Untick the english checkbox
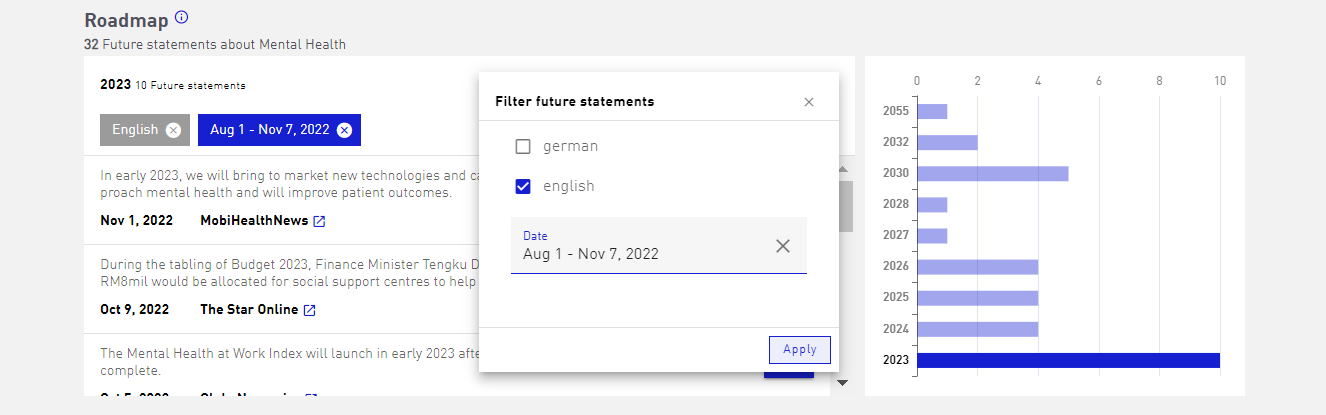The height and width of the screenshot is (415, 1326). pos(522,186)
